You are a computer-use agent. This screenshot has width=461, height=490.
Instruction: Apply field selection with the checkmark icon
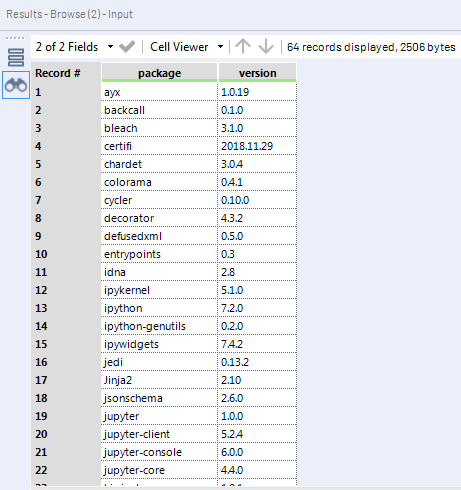(x=127, y=47)
